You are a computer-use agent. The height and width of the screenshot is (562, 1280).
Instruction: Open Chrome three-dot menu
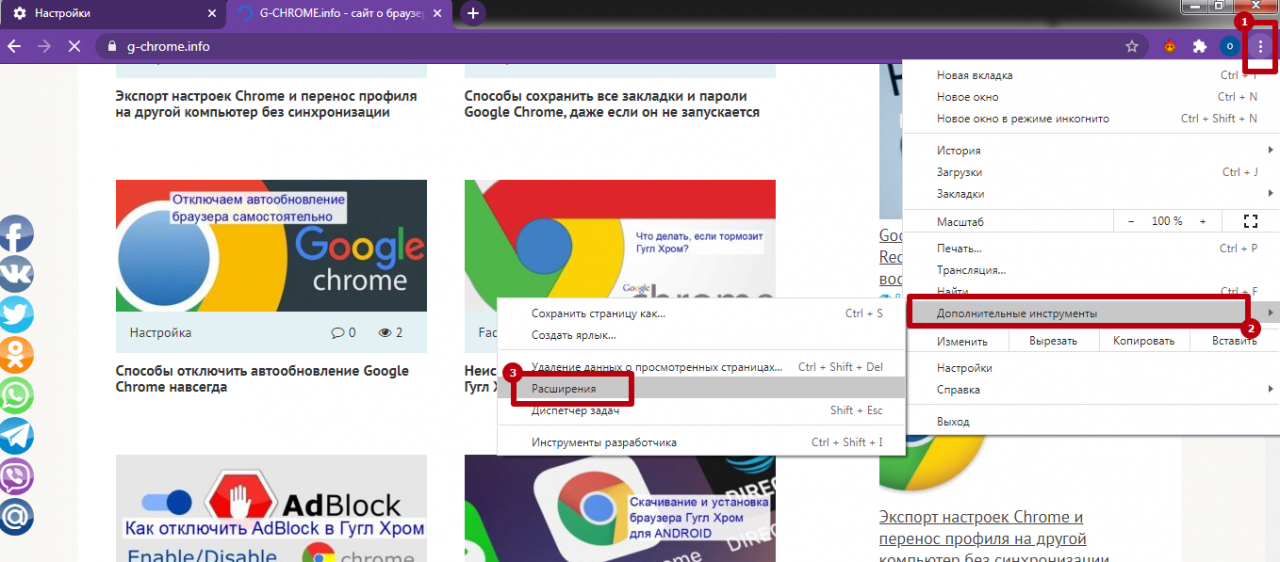coord(1260,46)
